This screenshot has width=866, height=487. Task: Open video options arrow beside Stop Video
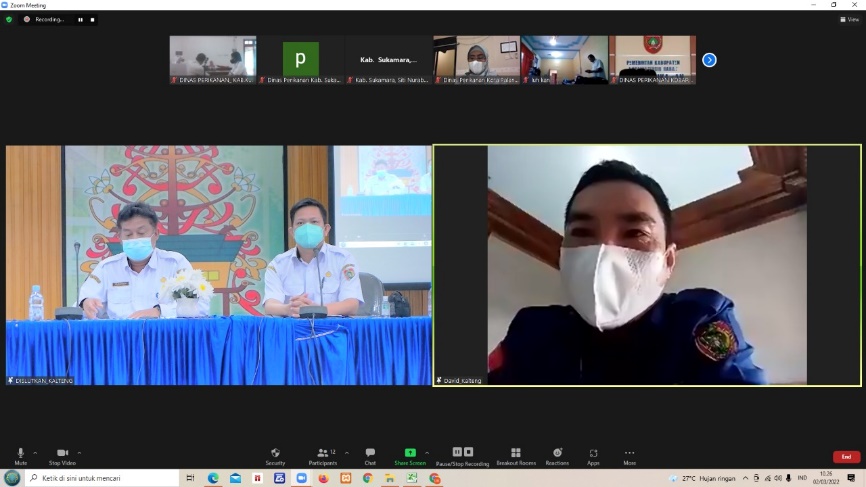point(79,452)
